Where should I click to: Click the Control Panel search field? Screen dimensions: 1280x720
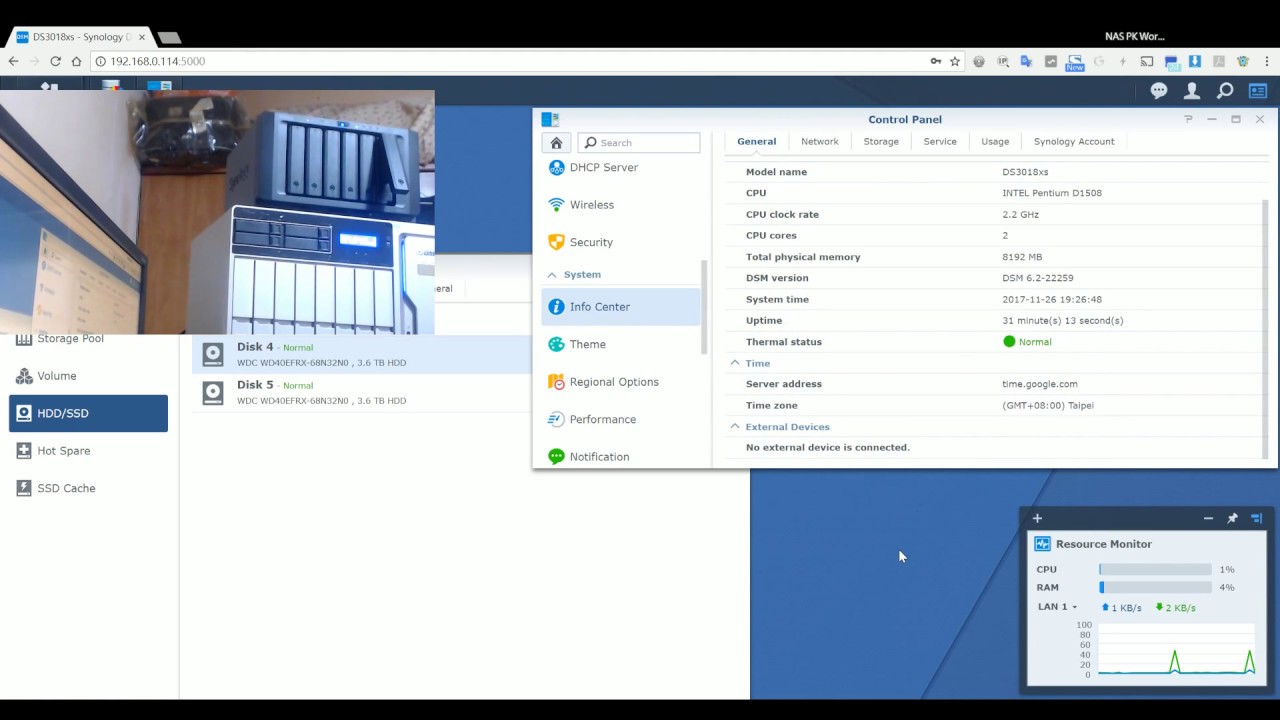639,143
